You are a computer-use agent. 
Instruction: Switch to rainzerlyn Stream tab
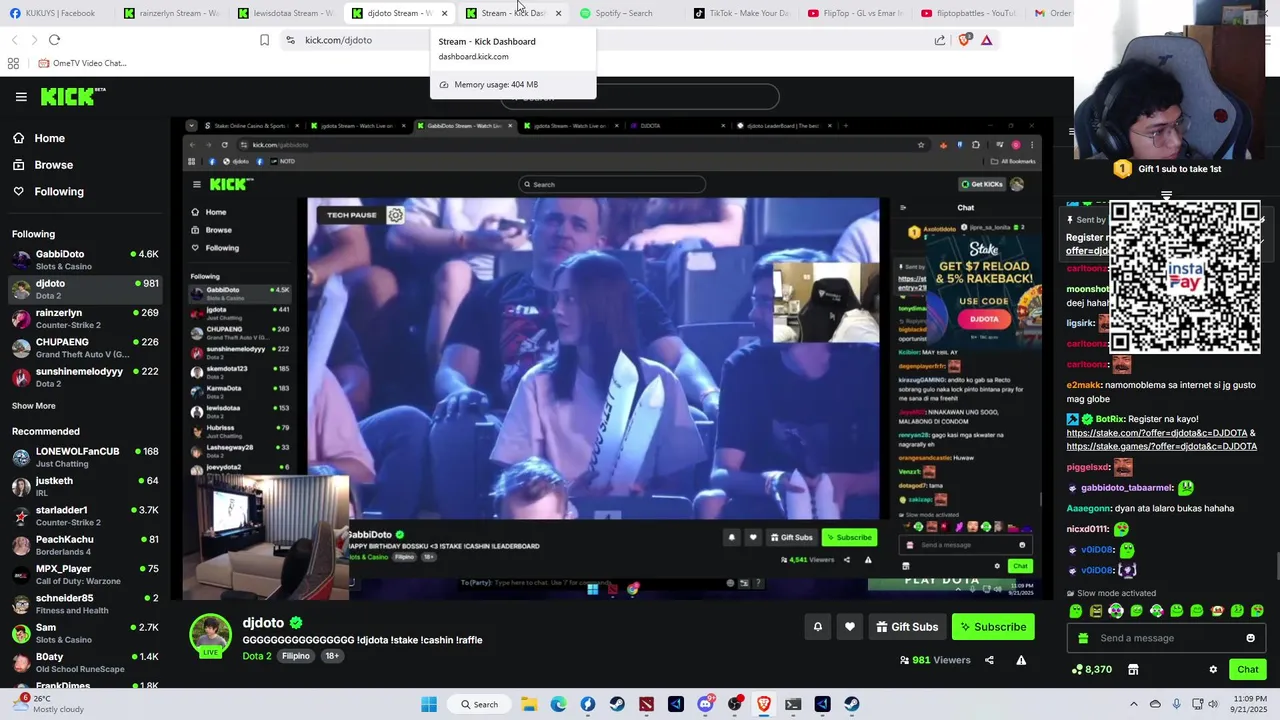pos(172,13)
